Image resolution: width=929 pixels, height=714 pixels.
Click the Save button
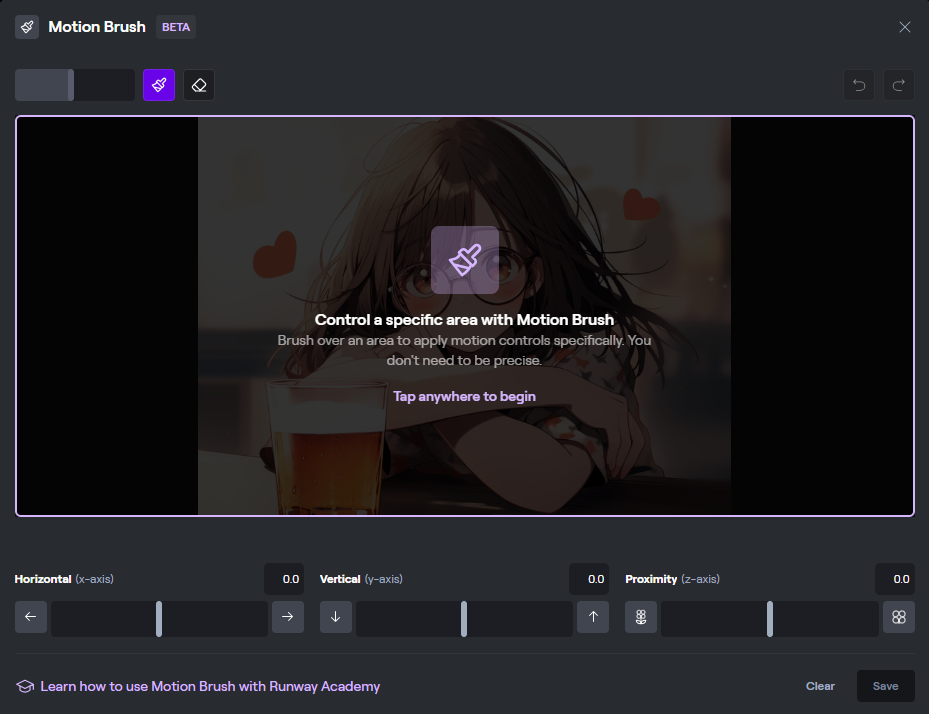(x=886, y=686)
